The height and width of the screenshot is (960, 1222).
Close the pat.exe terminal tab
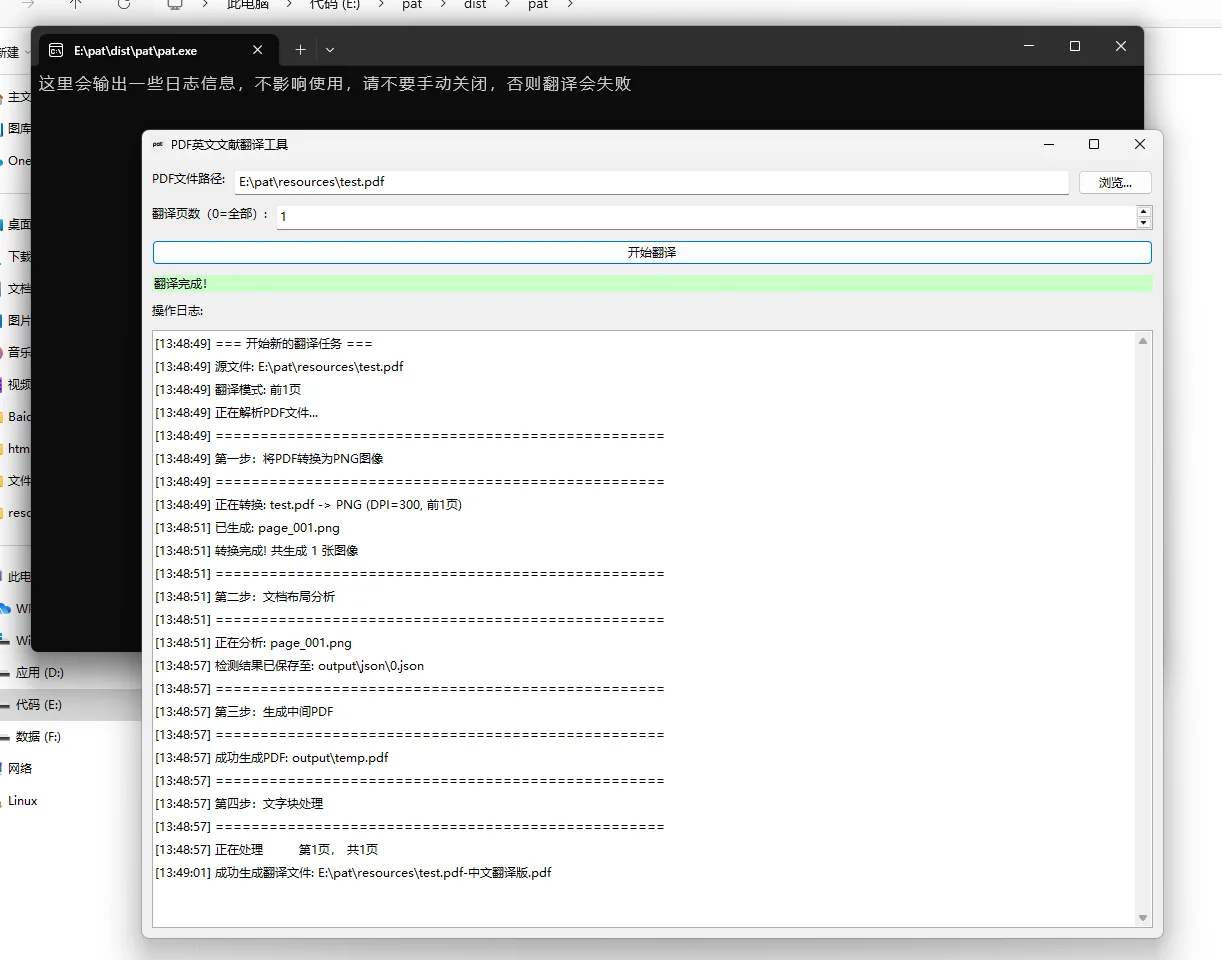pyautogui.click(x=258, y=50)
